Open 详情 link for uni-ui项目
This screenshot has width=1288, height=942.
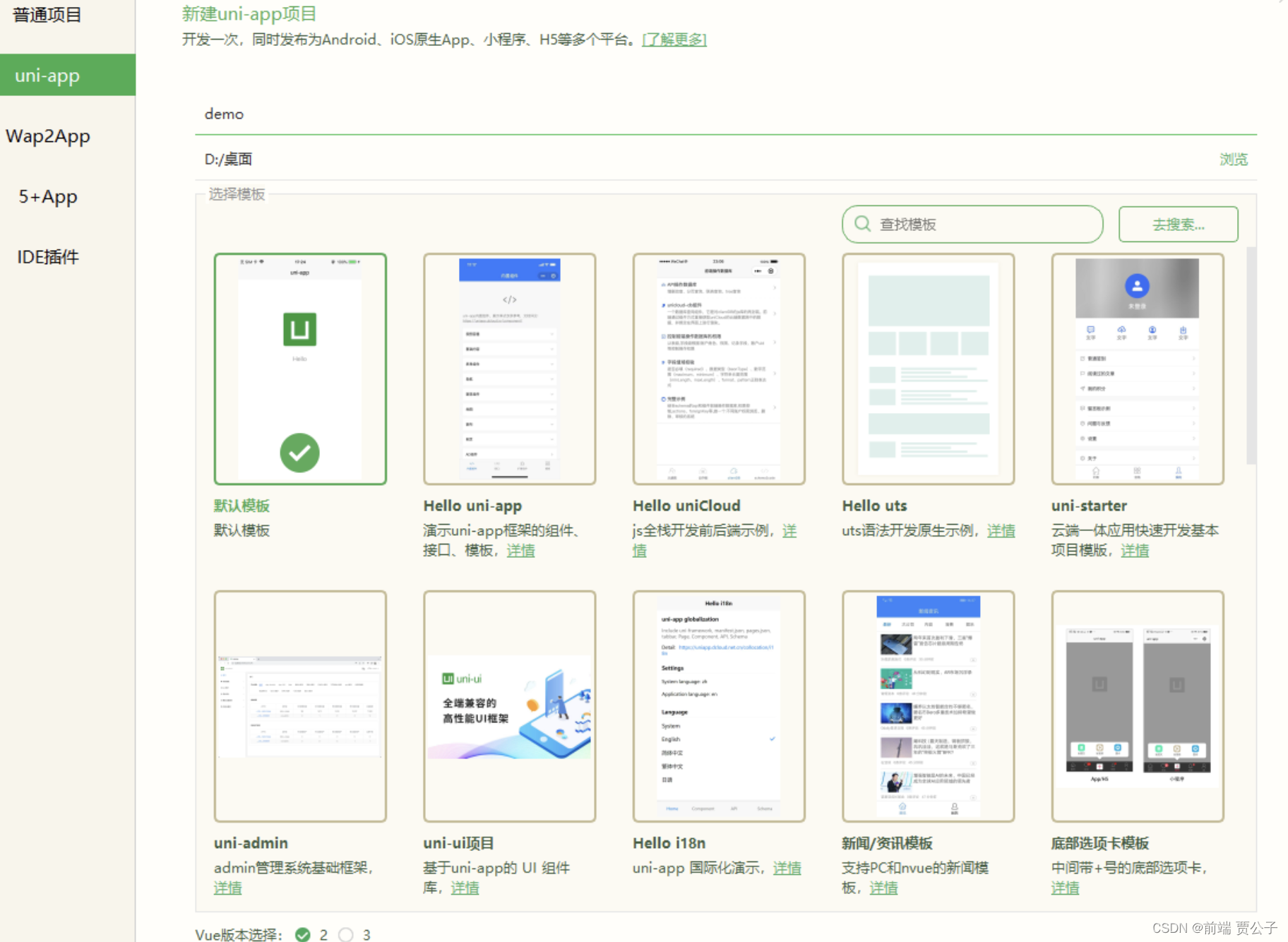coord(465,888)
